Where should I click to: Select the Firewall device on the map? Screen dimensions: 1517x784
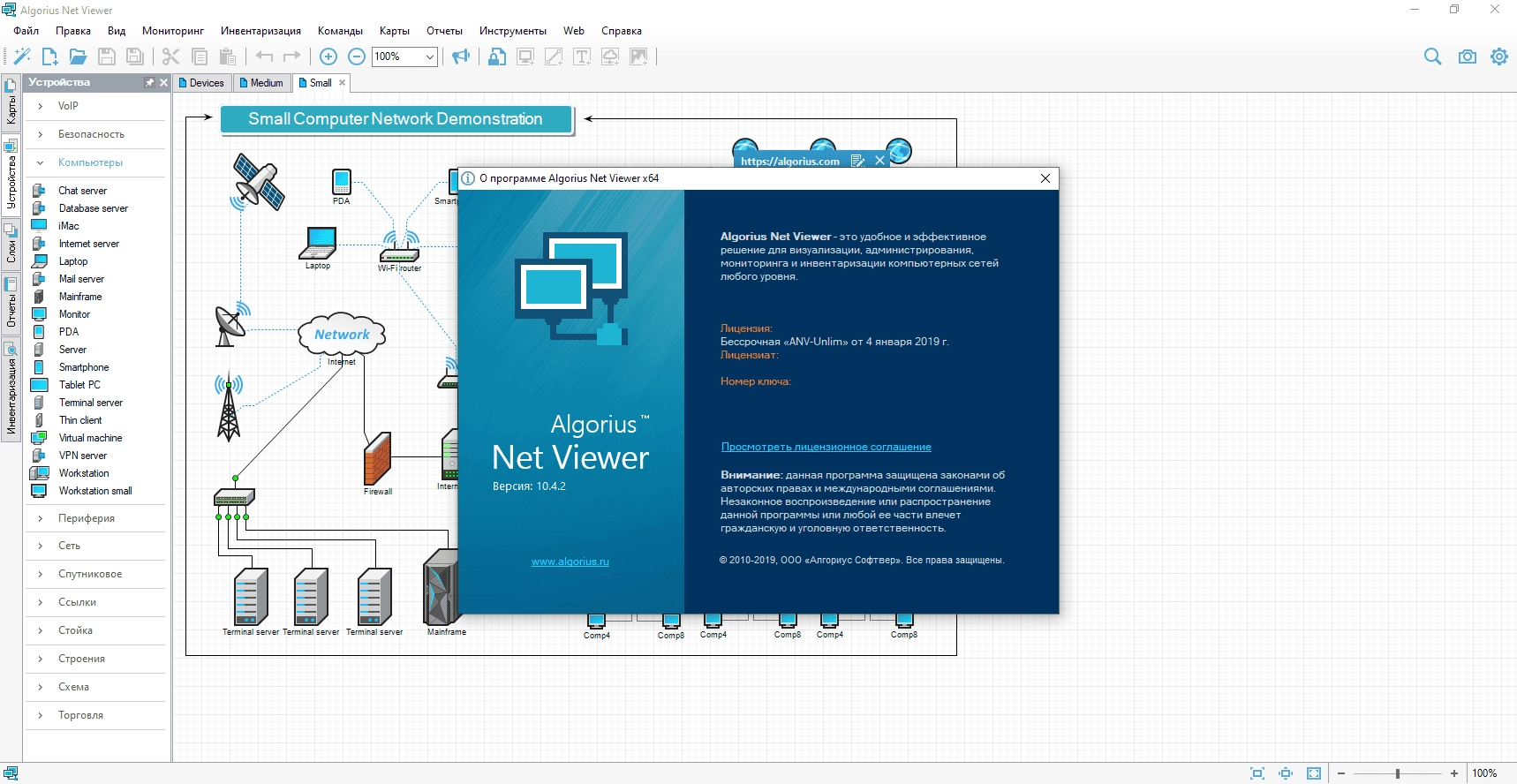[378, 458]
